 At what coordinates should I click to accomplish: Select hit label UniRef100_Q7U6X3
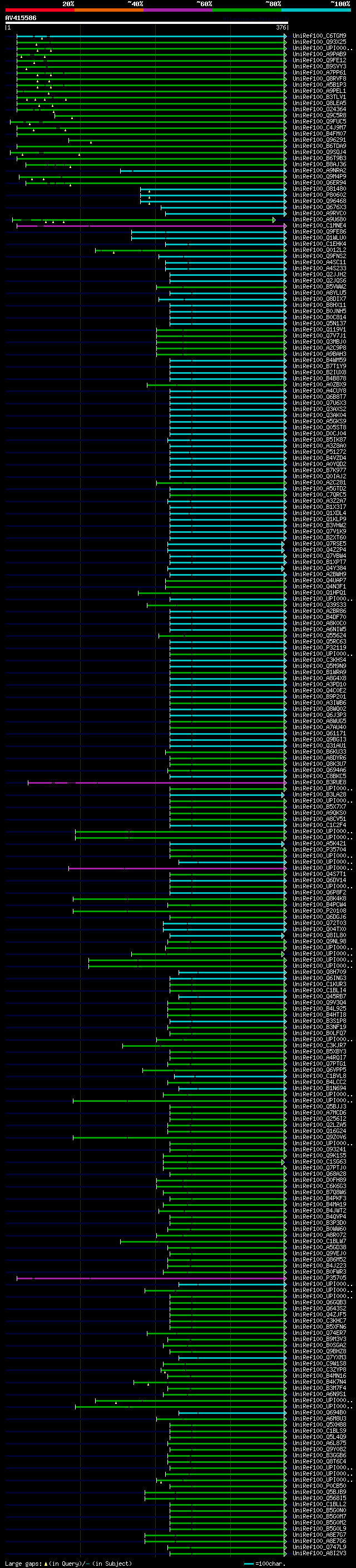(319, 403)
